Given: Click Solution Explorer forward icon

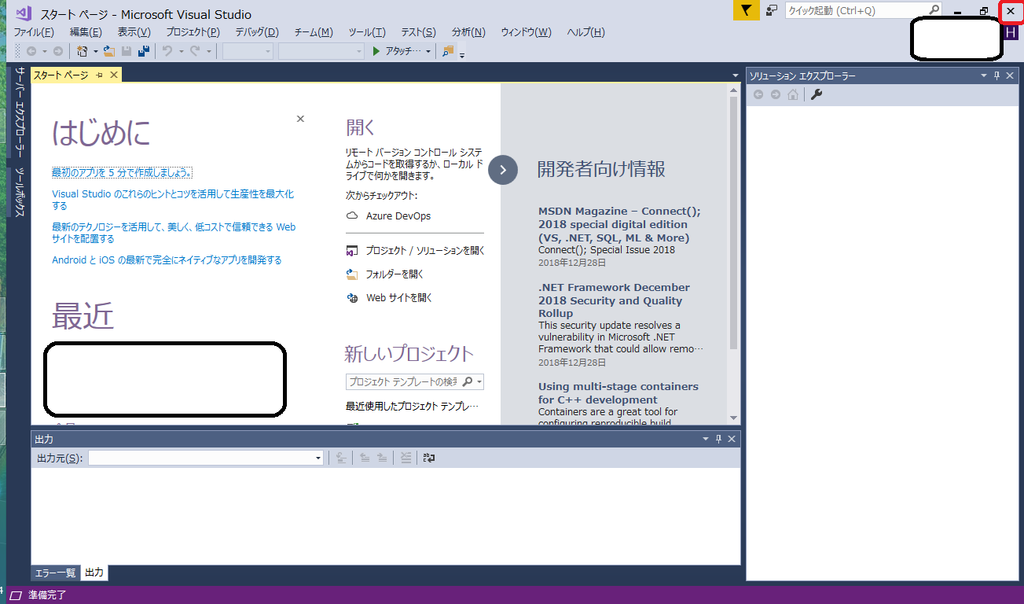Looking at the screenshot, I should pos(775,95).
